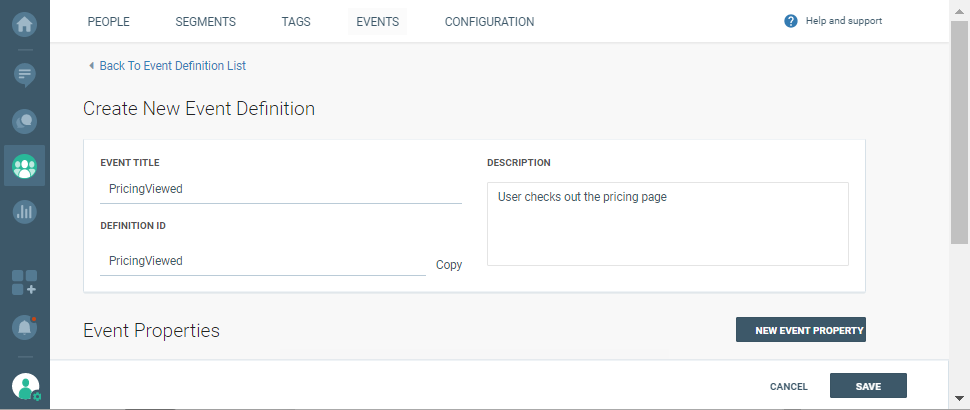
Task: Switch to the People tab
Action: coord(108,22)
